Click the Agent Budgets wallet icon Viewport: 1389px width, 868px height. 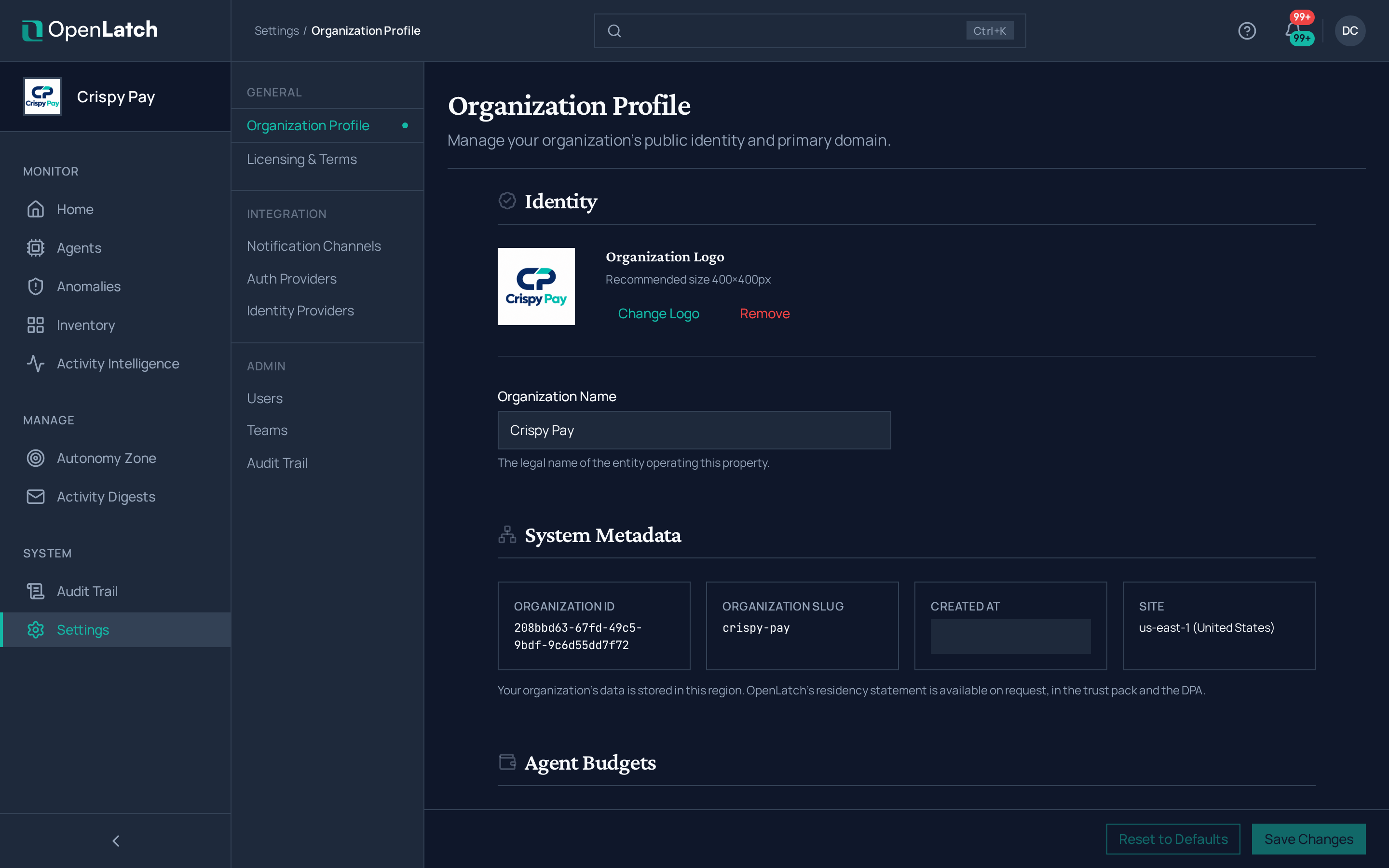[507, 762]
